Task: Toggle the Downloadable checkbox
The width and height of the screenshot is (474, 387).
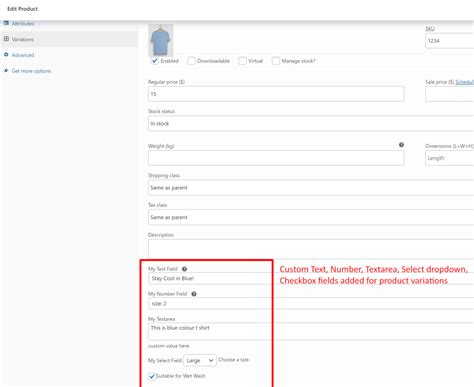Action: tap(191, 61)
